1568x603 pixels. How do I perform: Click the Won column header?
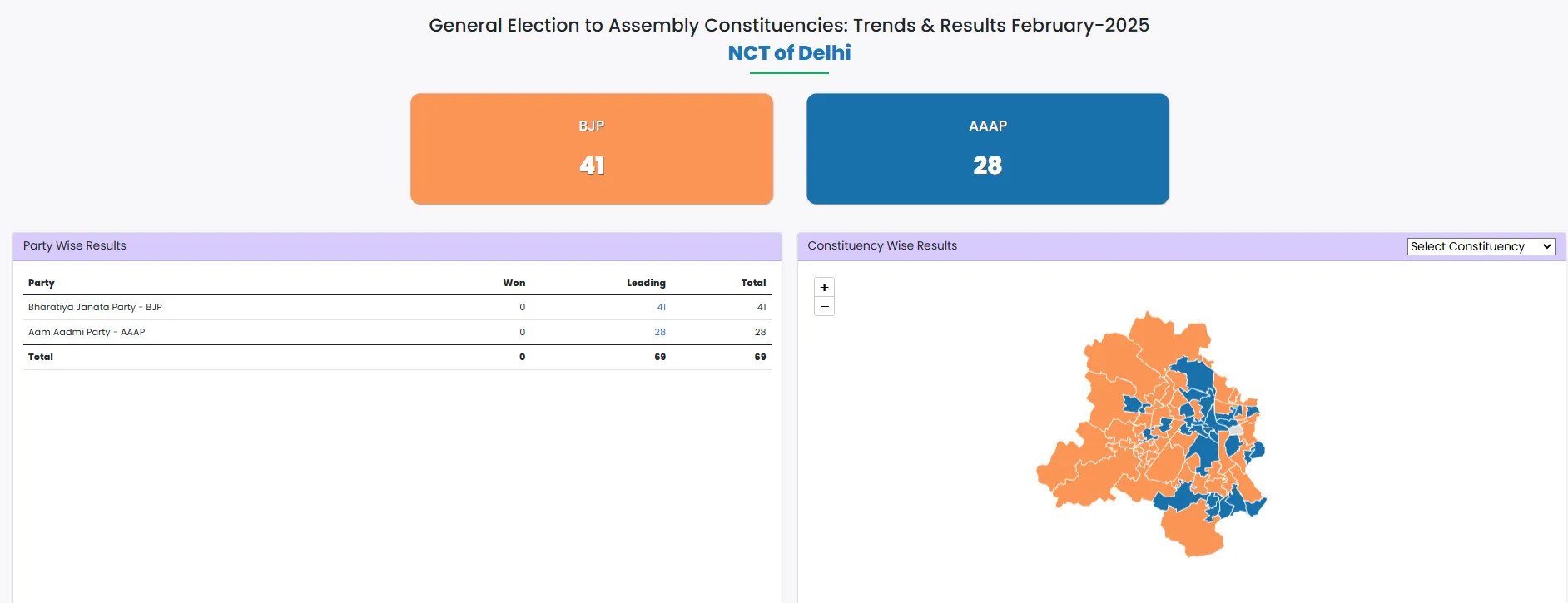click(x=514, y=283)
